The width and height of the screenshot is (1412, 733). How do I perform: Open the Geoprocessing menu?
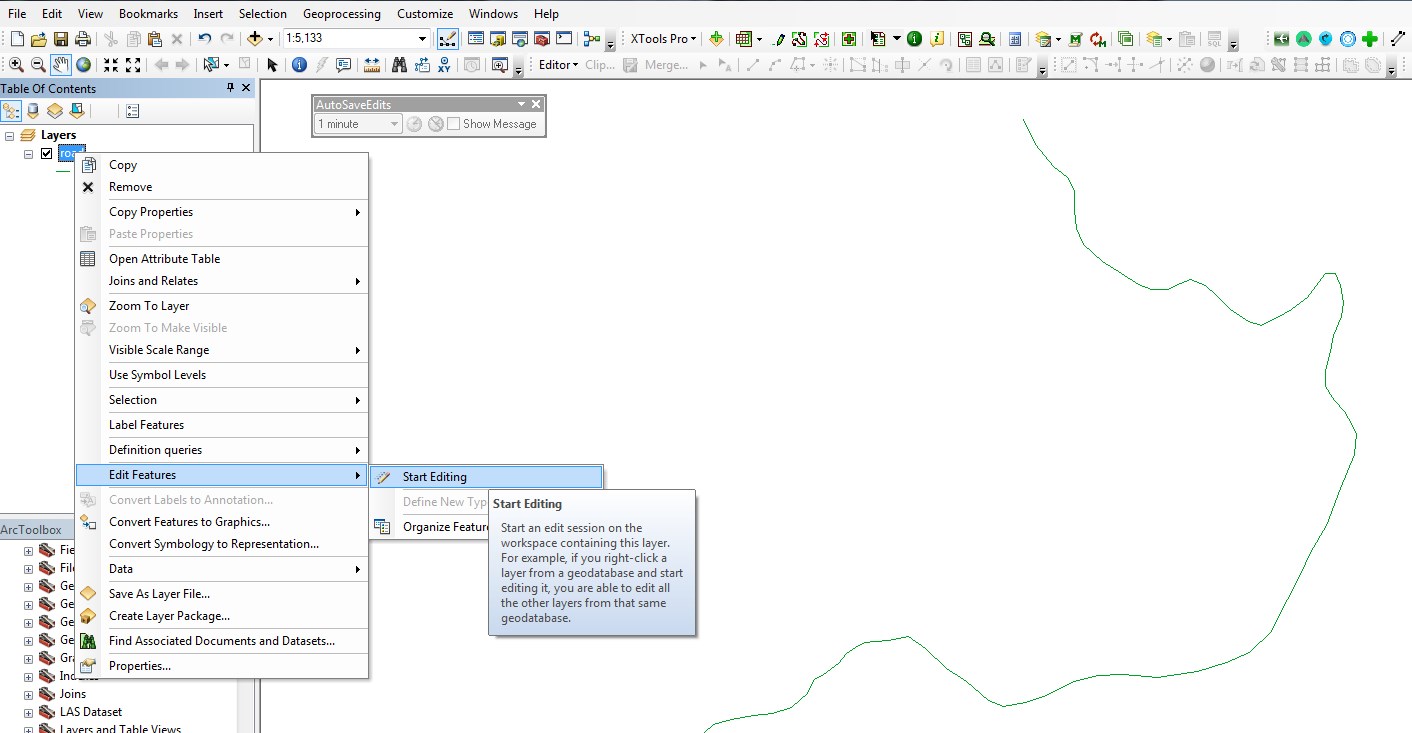coord(341,14)
